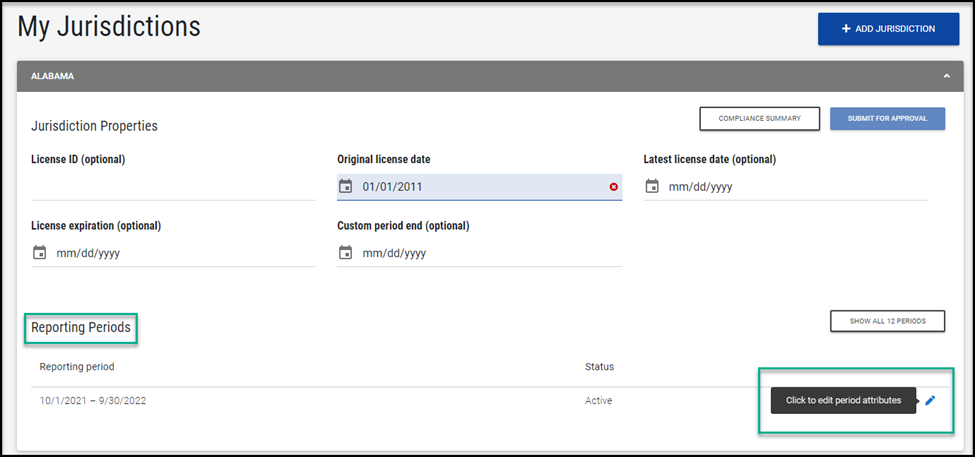
Task: Click the Active status of the period
Action: tap(598, 401)
